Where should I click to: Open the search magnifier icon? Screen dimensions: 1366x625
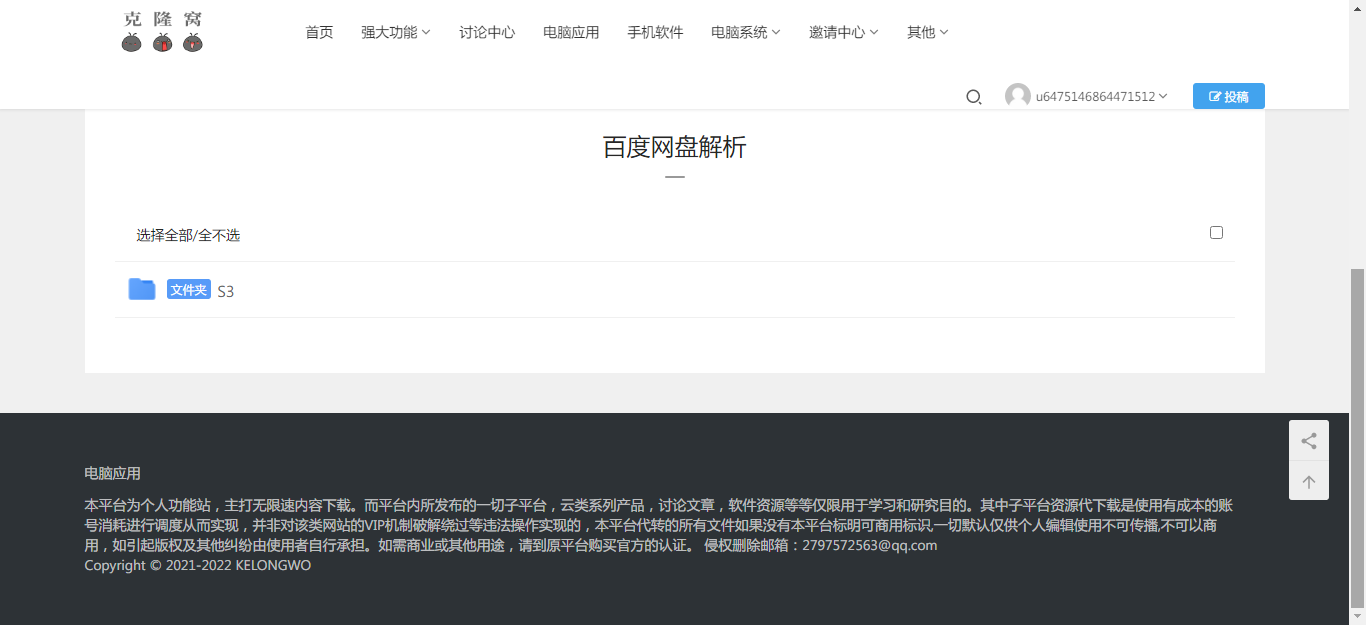[973, 97]
